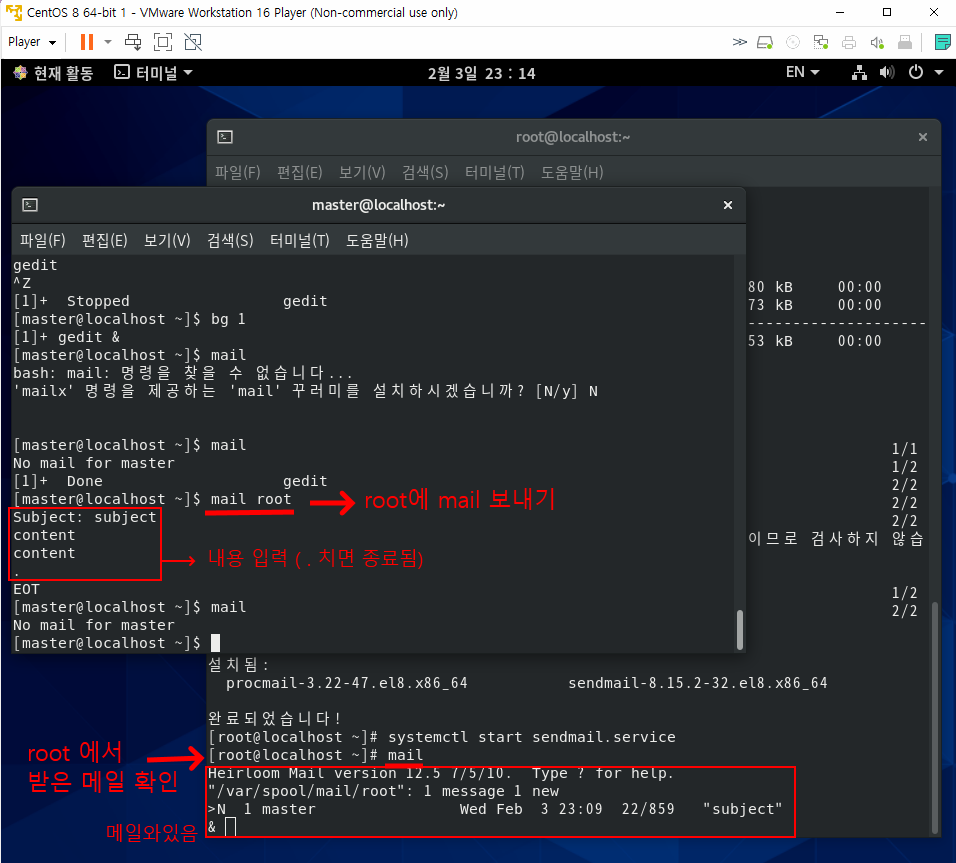Click the '/var/spool/mail/root' message line
The width and height of the screenshot is (956, 863).
383,791
